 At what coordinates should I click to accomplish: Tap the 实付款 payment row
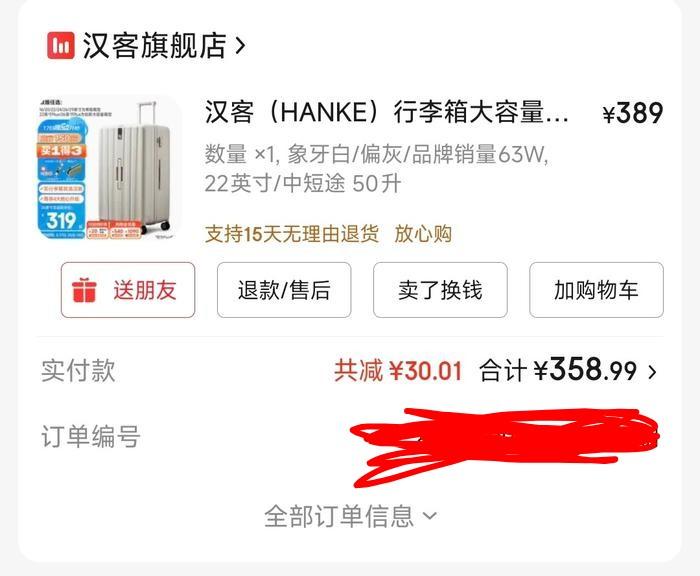(x=350, y=371)
